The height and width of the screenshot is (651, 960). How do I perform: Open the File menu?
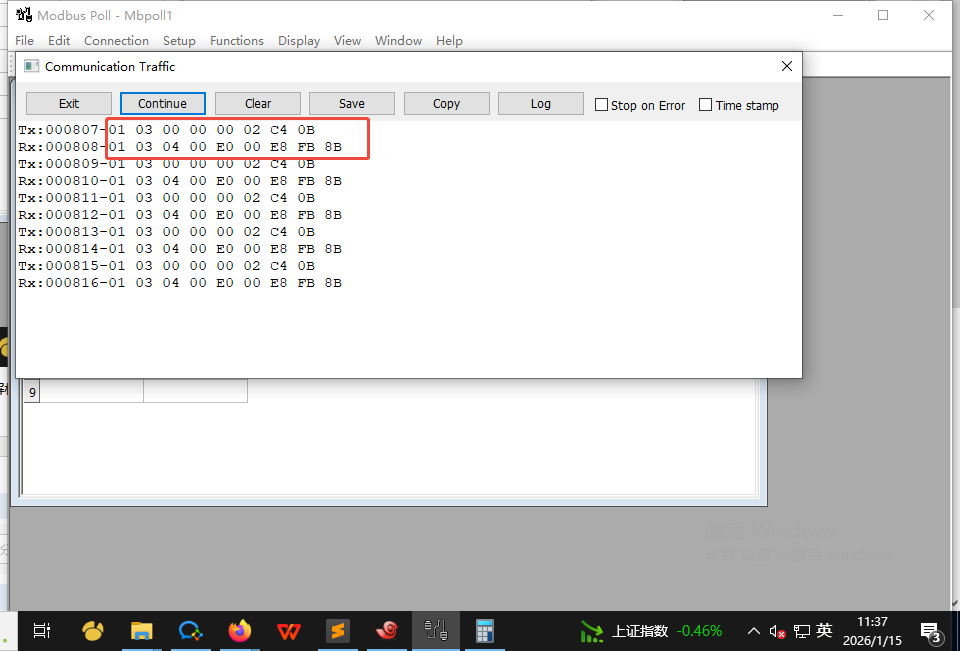click(x=24, y=40)
